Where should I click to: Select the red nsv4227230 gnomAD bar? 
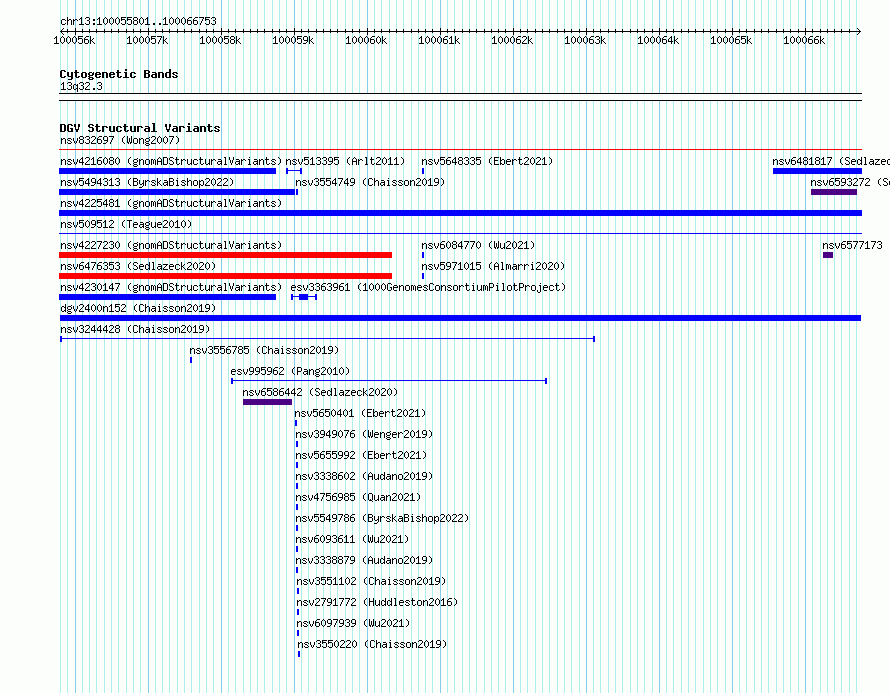pos(225,255)
